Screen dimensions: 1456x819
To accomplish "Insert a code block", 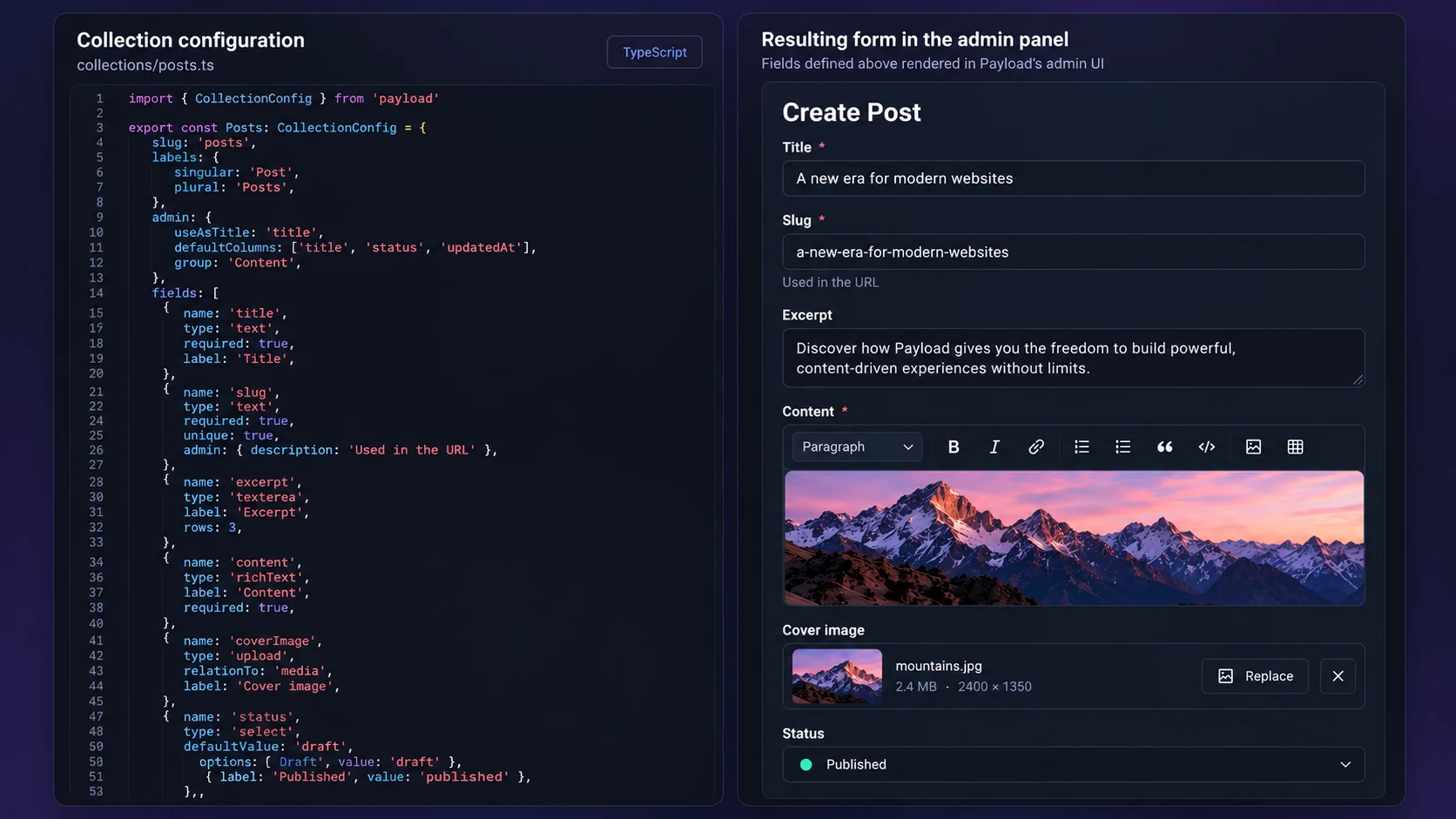I will (x=1207, y=446).
